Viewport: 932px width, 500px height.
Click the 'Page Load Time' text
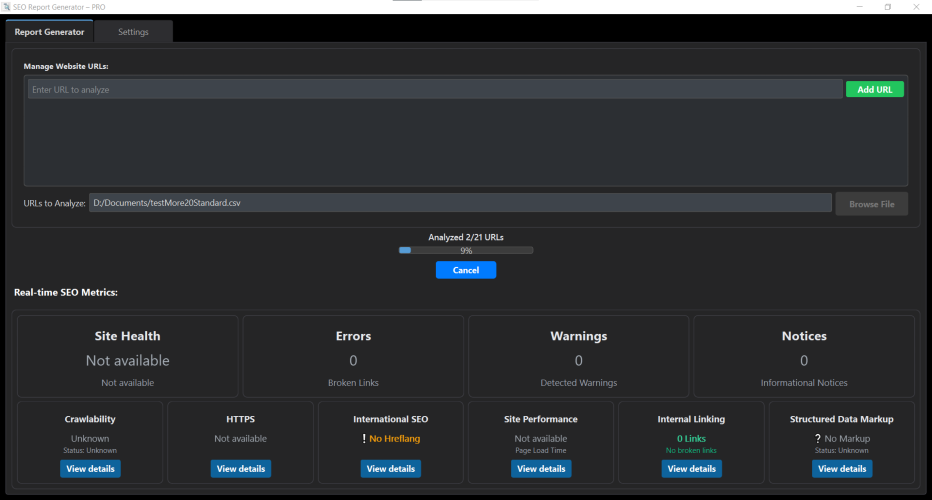point(541,450)
